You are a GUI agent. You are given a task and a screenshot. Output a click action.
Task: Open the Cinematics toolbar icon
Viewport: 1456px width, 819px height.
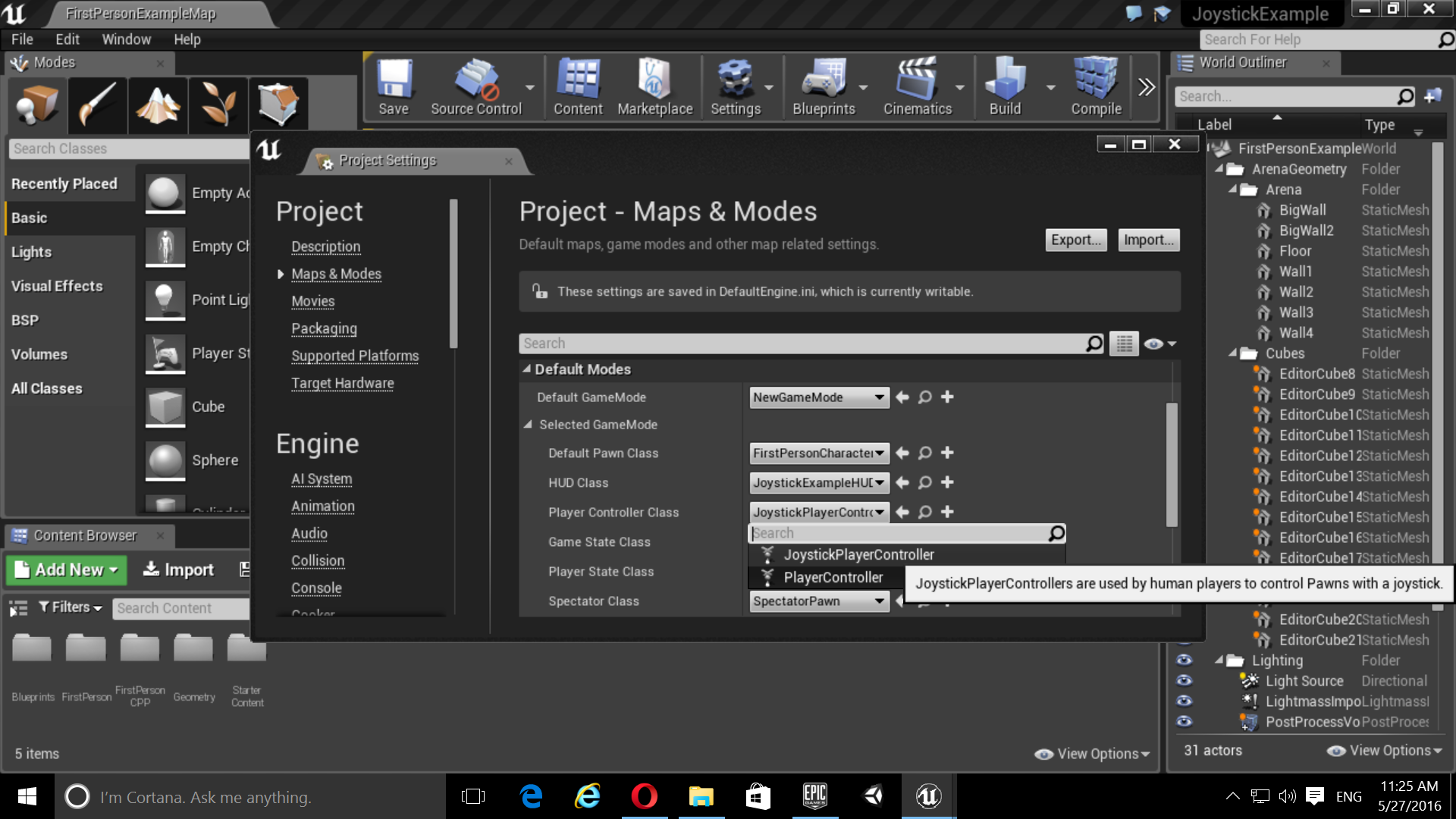coord(917,87)
